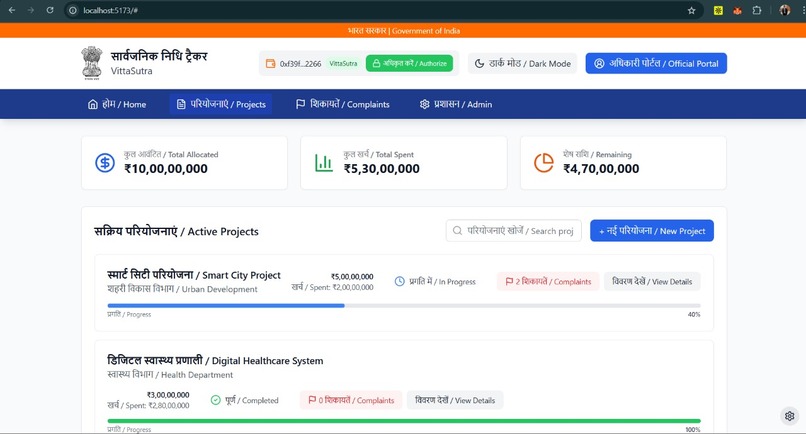
Task: Go to the Home tab
Action: 117,104
